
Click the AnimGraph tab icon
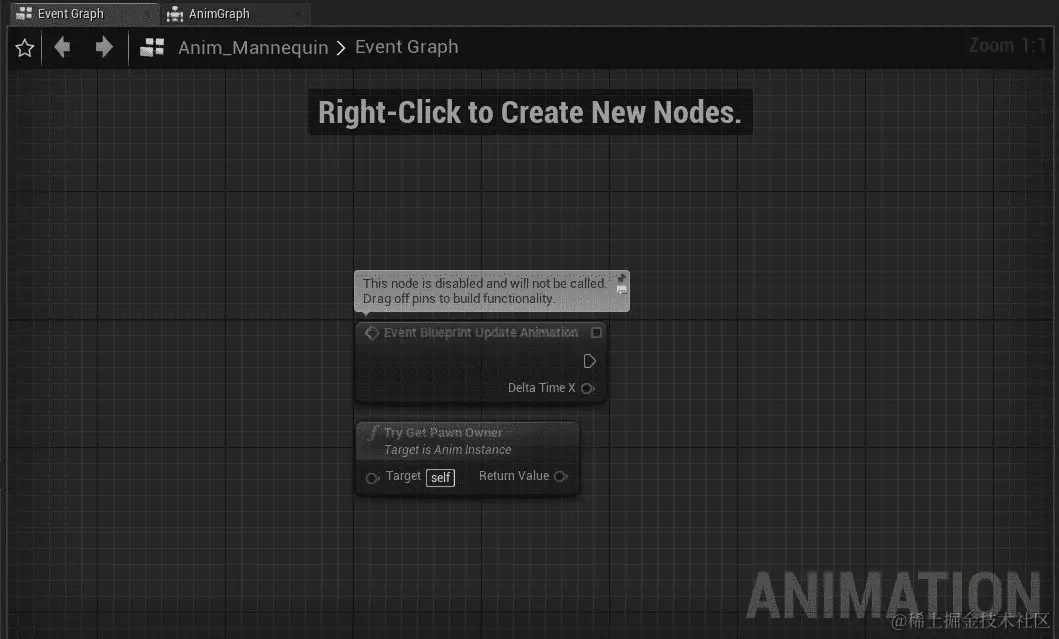tap(175, 14)
